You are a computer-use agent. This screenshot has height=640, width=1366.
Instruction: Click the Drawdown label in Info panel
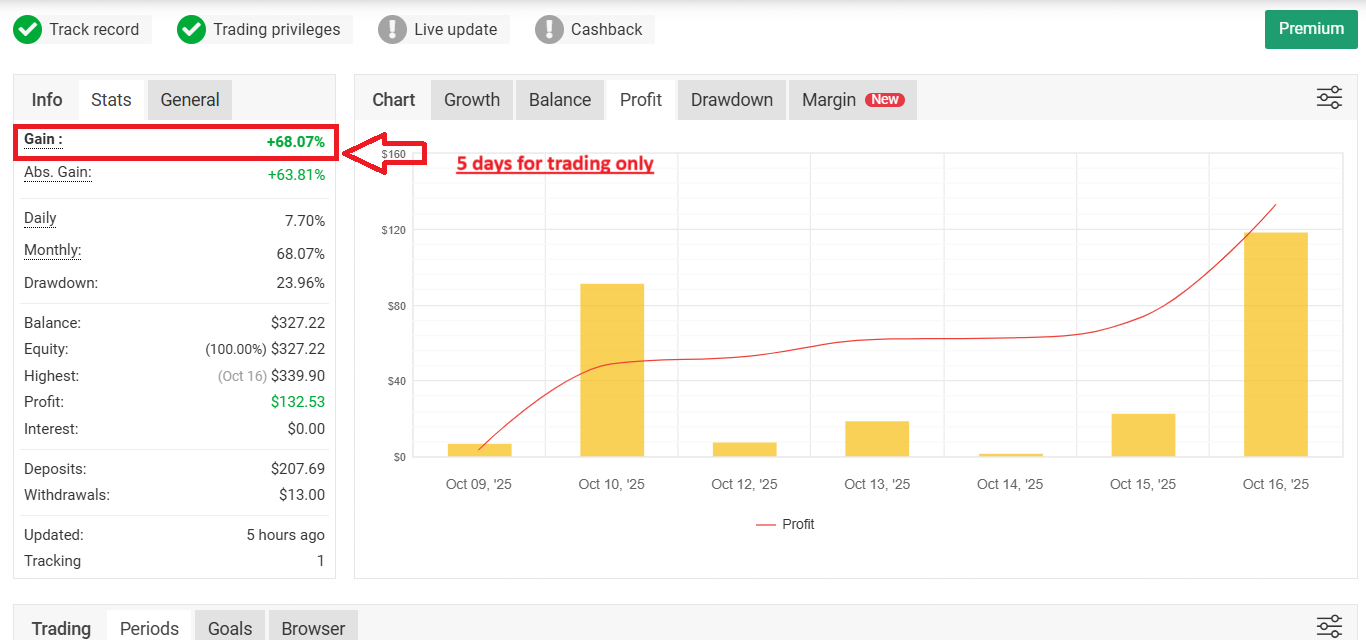coord(61,283)
